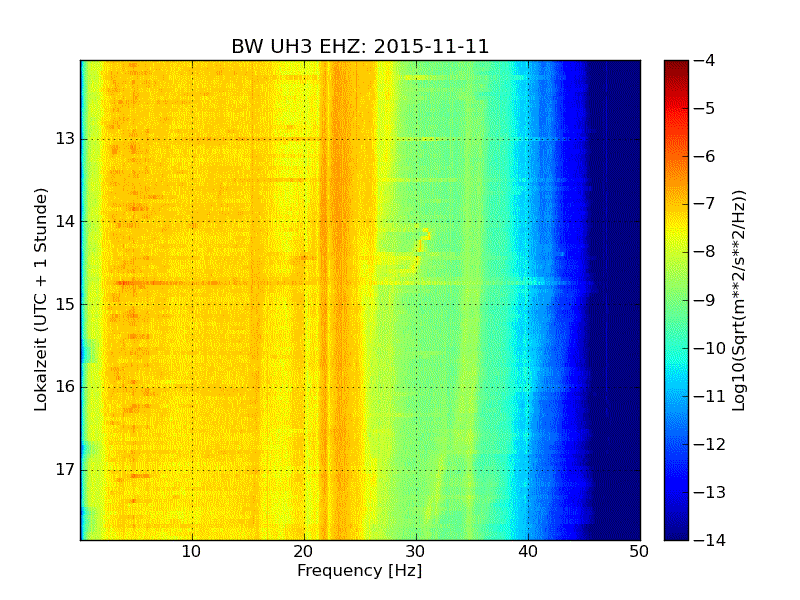Click the colorbar tick label '−4'
The image size is (800, 600).
tap(705, 60)
